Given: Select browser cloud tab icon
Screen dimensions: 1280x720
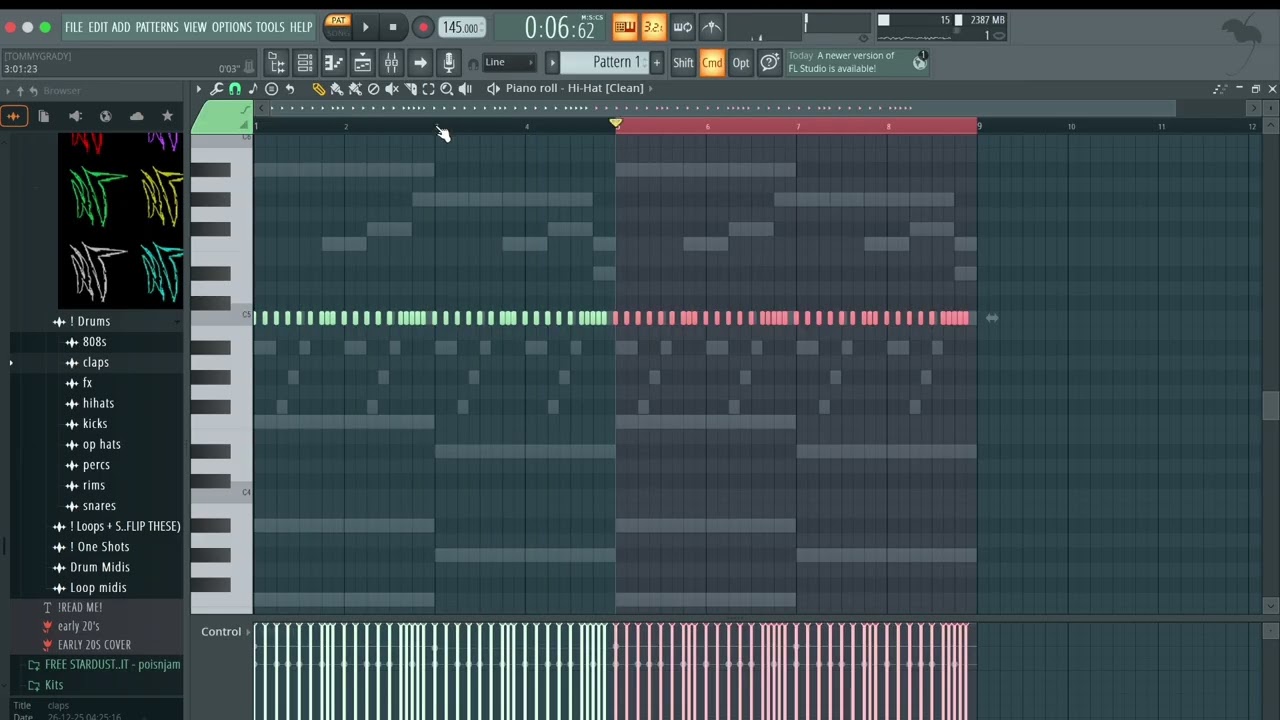Looking at the screenshot, I should point(136,116).
